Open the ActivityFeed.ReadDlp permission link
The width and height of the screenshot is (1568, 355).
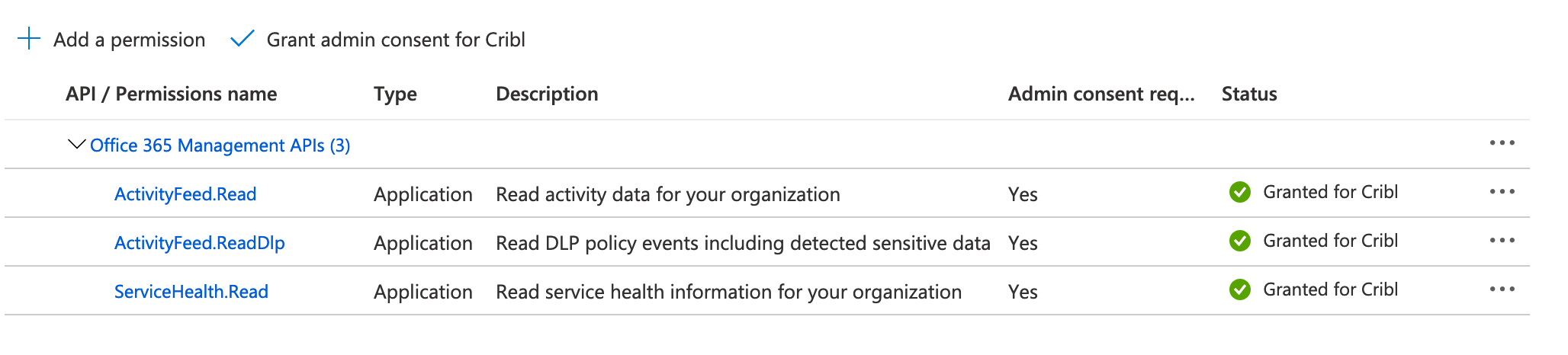[199, 243]
